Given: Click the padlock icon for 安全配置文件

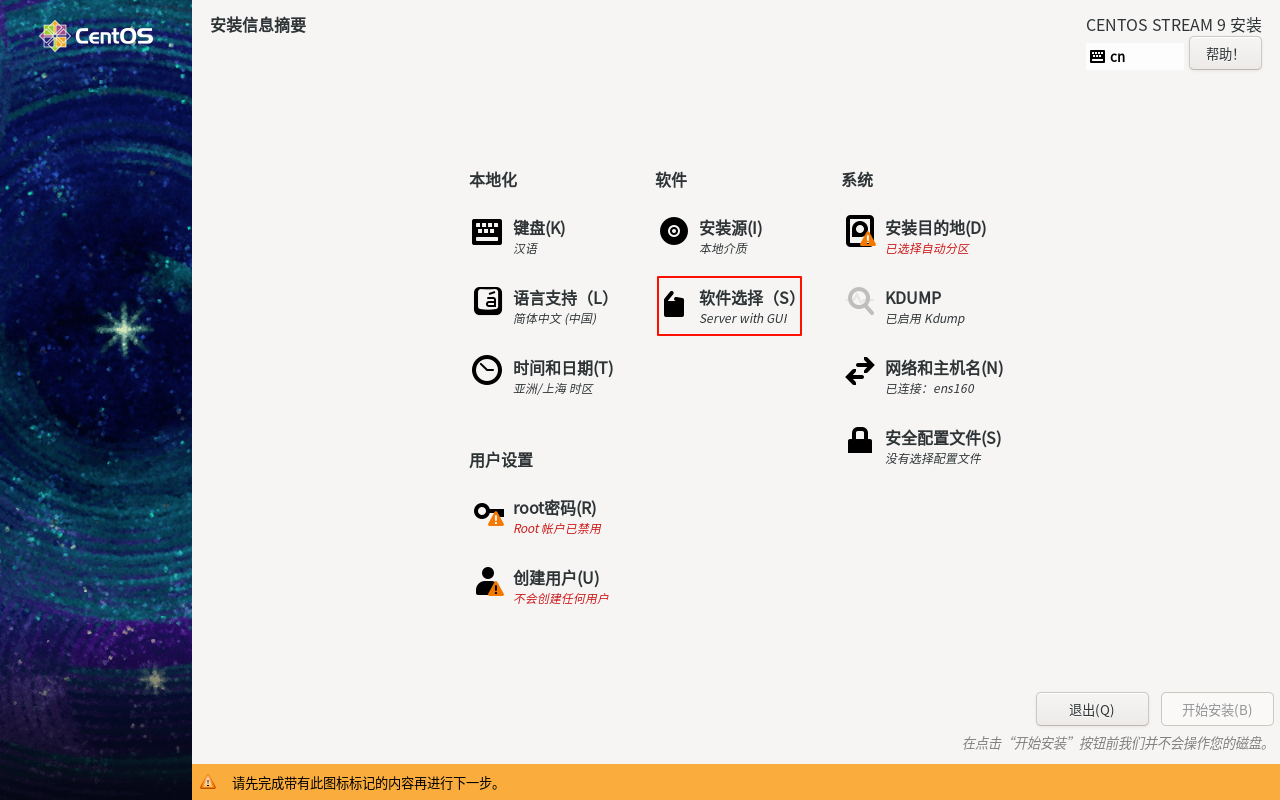Looking at the screenshot, I should pos(860,440).
